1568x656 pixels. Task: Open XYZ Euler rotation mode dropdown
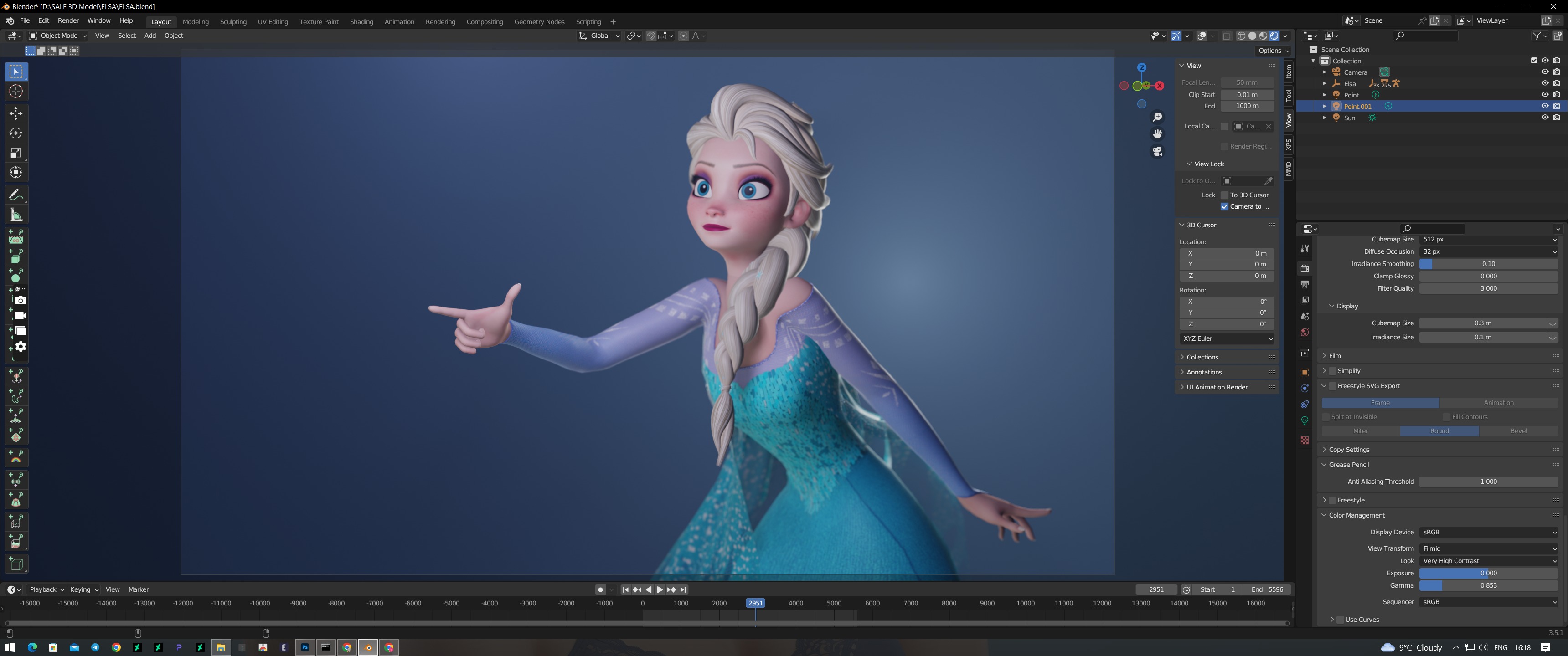[1227, 338]
